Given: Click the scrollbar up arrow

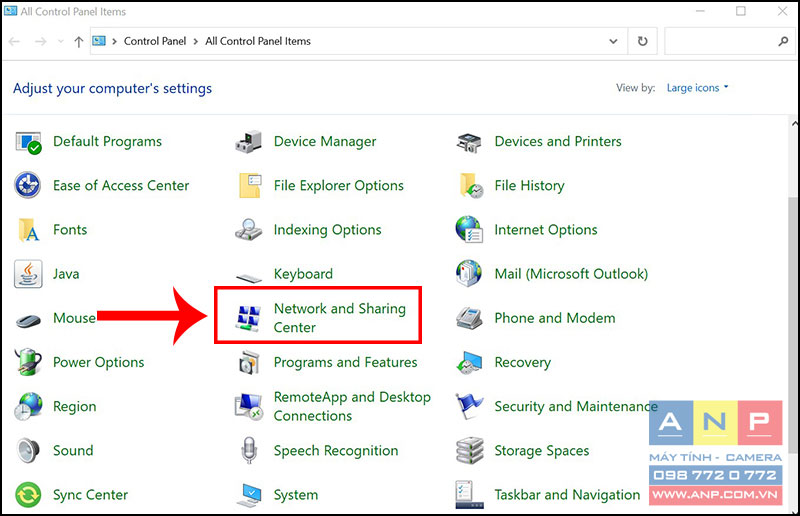Looking at the screenshot, I should [x=794, y=123].
